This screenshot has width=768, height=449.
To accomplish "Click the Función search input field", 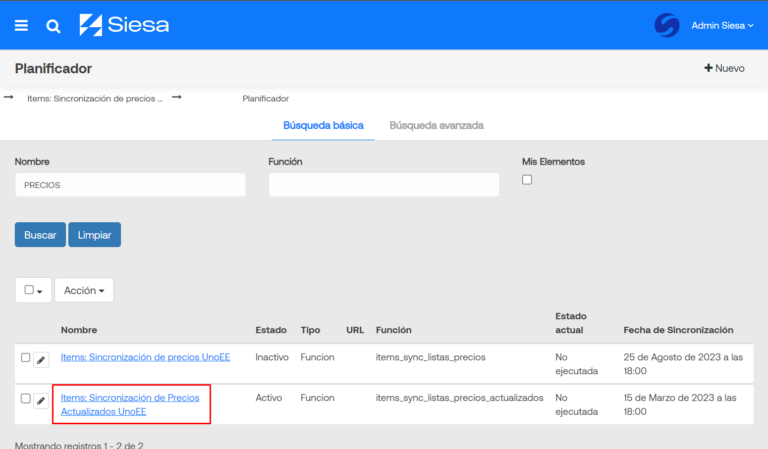I will point(383,185).
